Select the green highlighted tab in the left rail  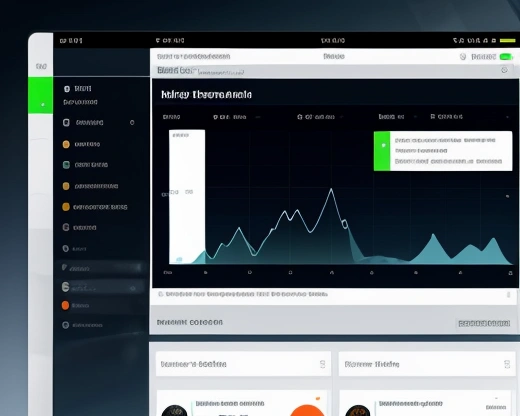(41, 95)
